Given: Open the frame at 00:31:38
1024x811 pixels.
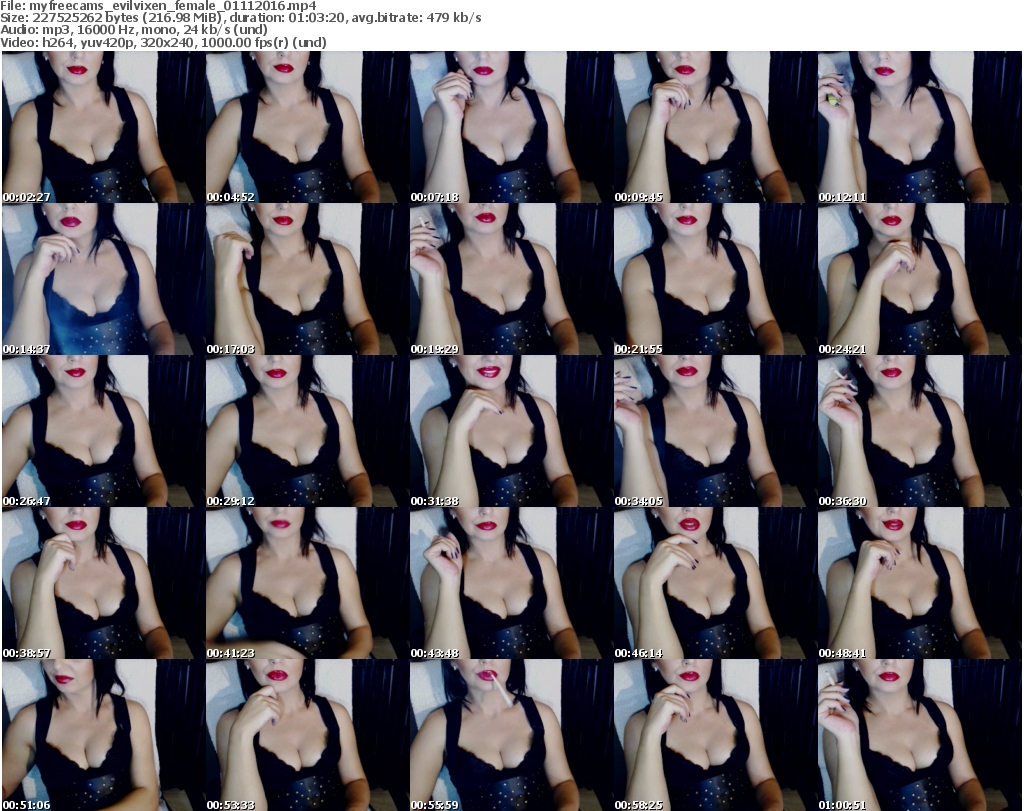Looking at the screenshot, I should [x=511, y=432].
